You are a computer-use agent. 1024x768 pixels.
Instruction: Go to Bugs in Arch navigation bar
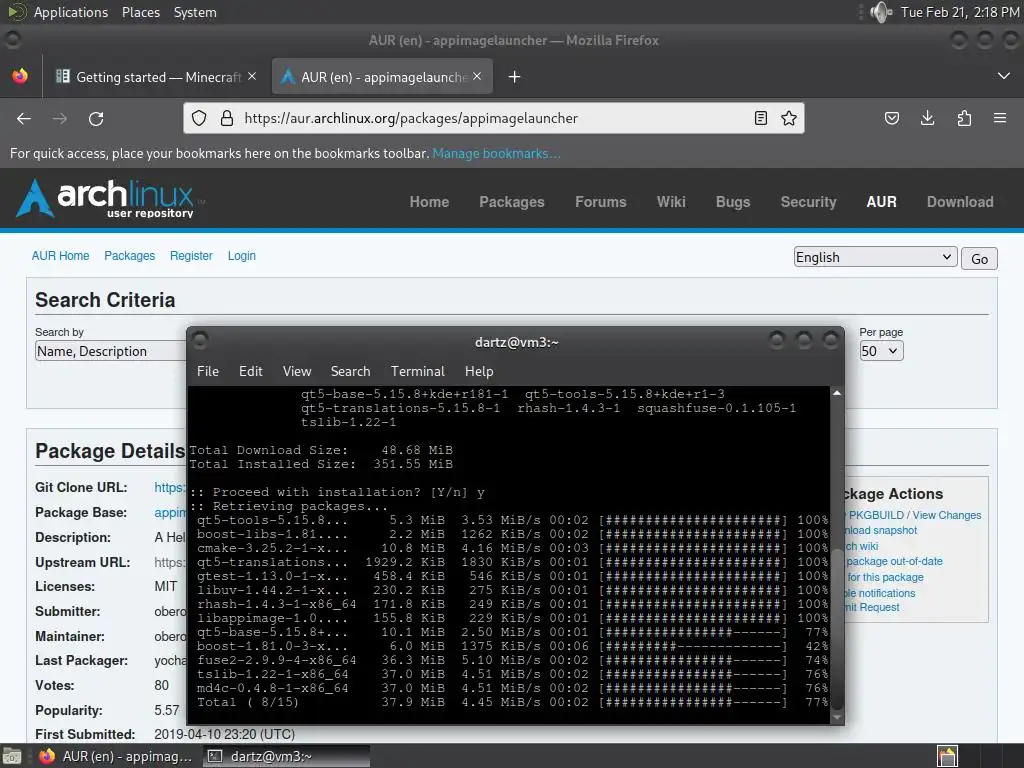coord(733,202)
